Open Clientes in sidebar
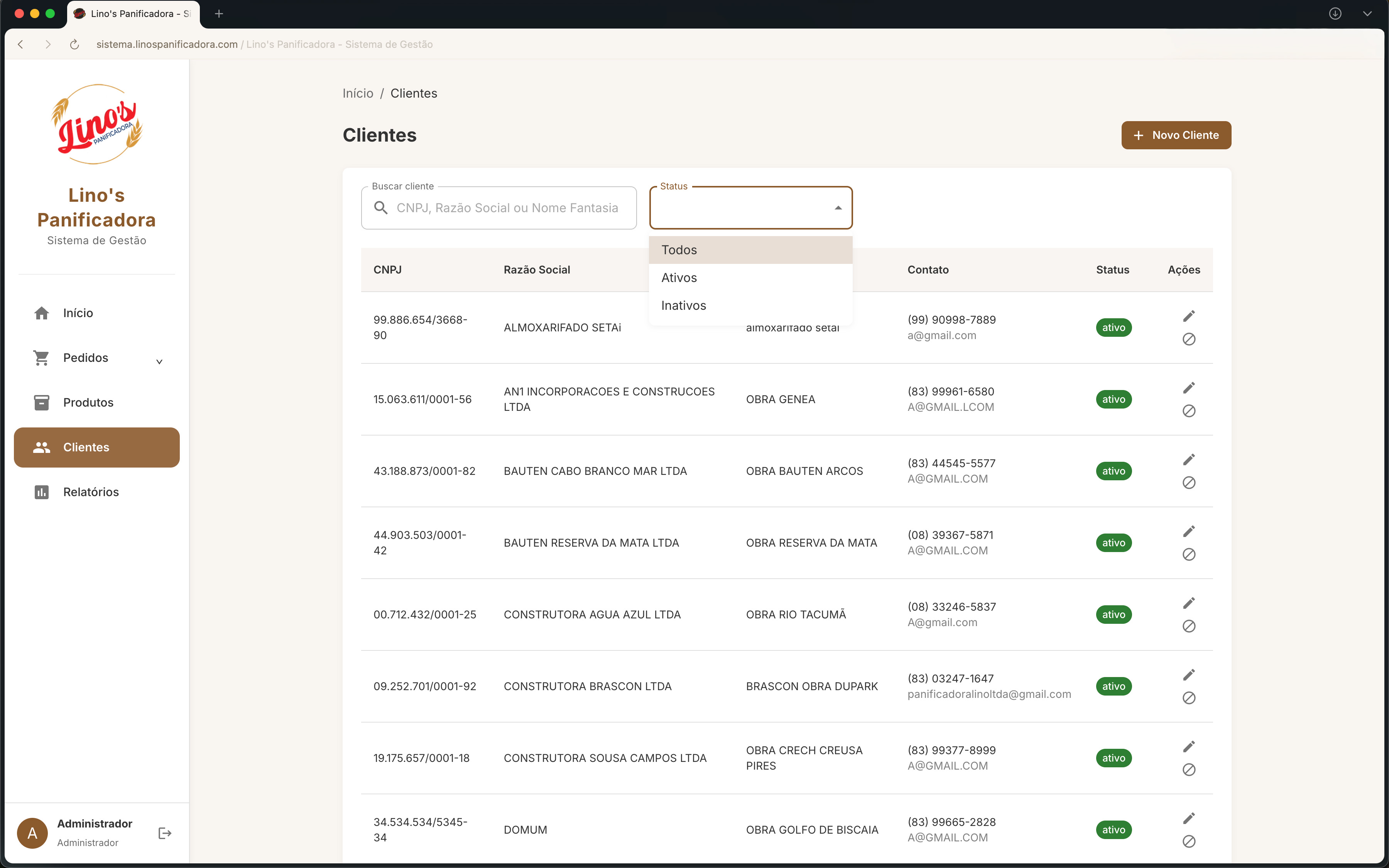 (96, 447)
